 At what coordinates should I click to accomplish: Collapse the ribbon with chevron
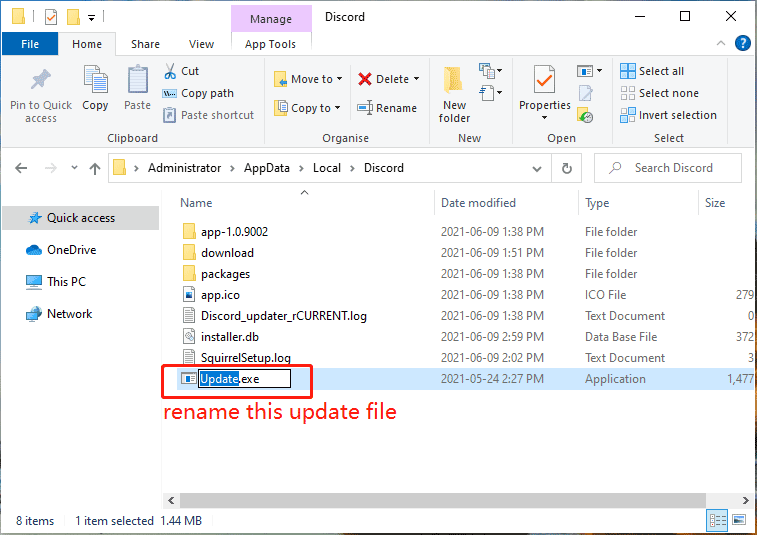click(x=721, y=43)
